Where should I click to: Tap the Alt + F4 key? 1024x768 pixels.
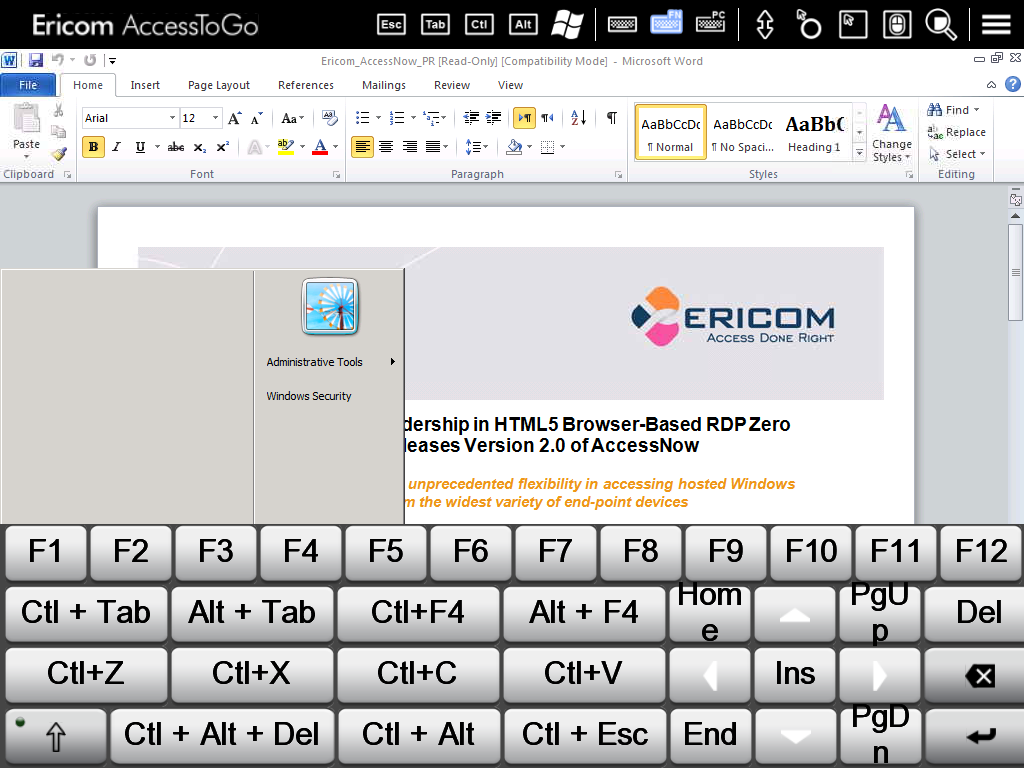click(583, 613)
